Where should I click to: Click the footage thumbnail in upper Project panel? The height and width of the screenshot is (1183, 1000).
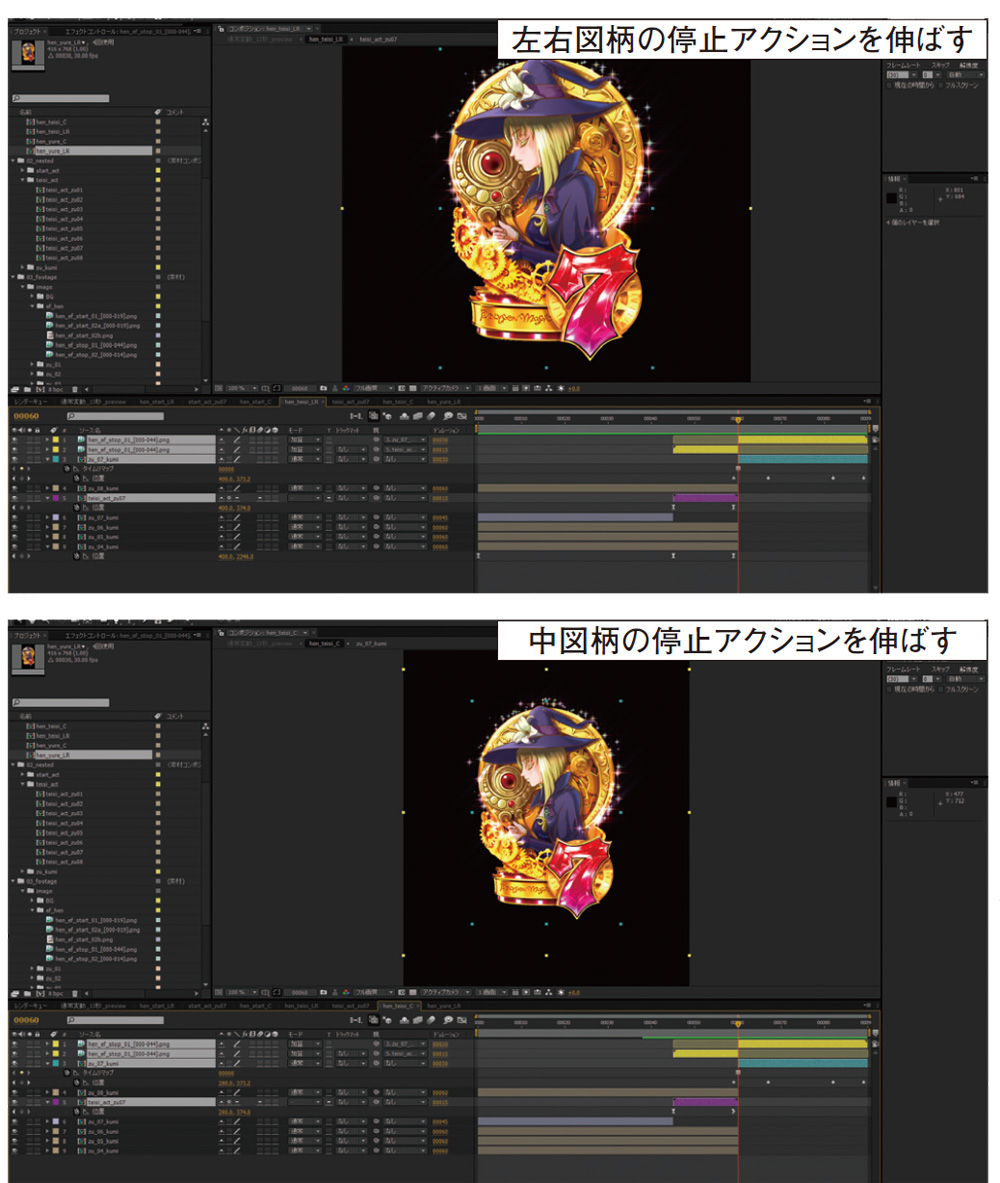coord(28,55)
